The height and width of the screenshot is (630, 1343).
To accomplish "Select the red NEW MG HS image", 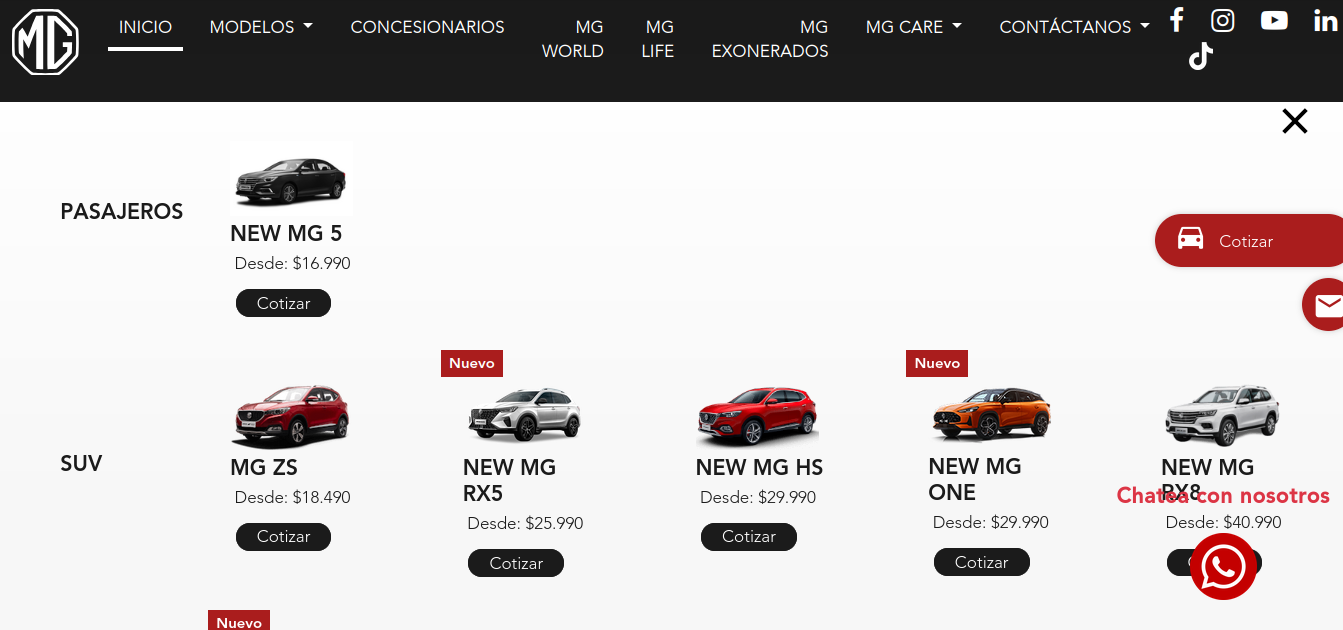I will pyautogui.click(x=757, y=415).
